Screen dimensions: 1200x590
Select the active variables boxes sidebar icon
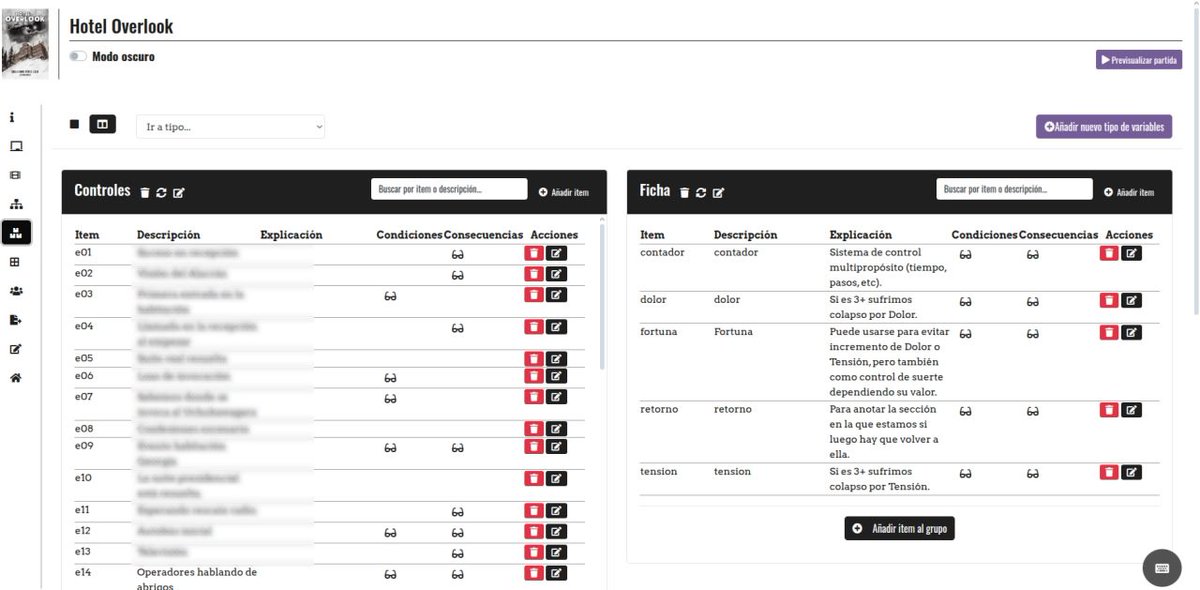16,233
